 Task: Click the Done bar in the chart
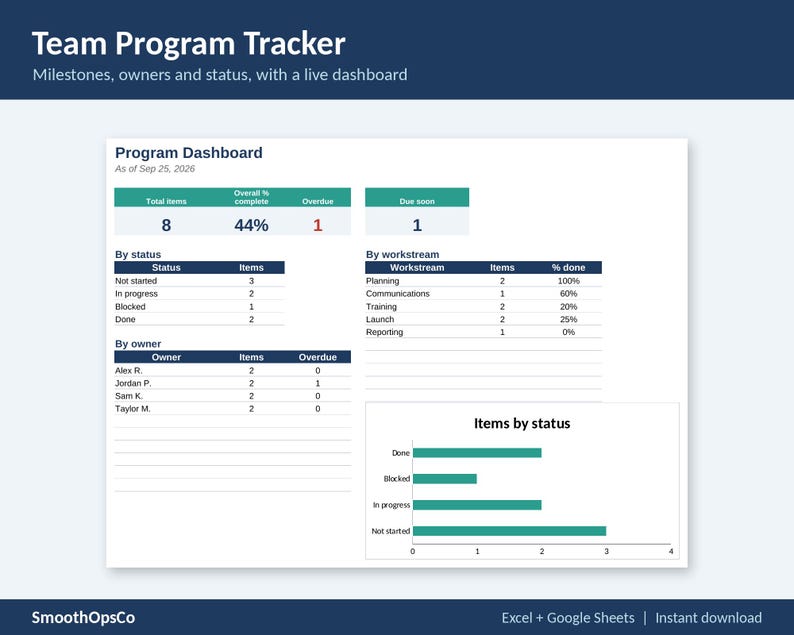477,453
